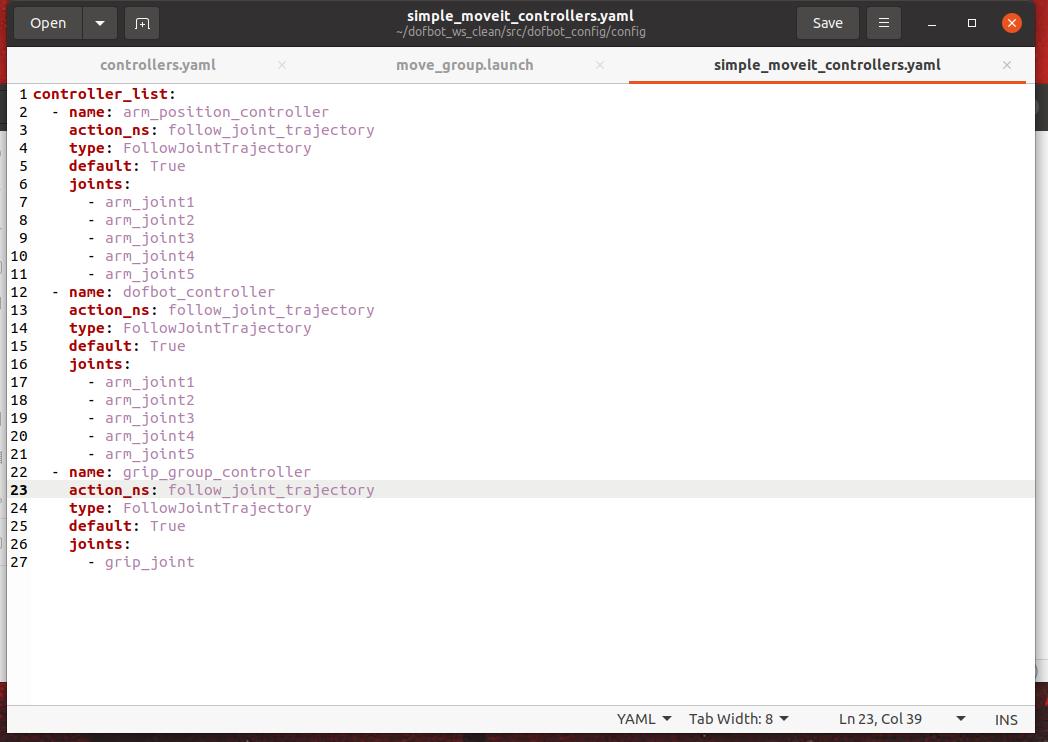Open the Ln 23, Col 39 dropdown
The height and width of the screenshot is (742, 1048).
[902, 719]
